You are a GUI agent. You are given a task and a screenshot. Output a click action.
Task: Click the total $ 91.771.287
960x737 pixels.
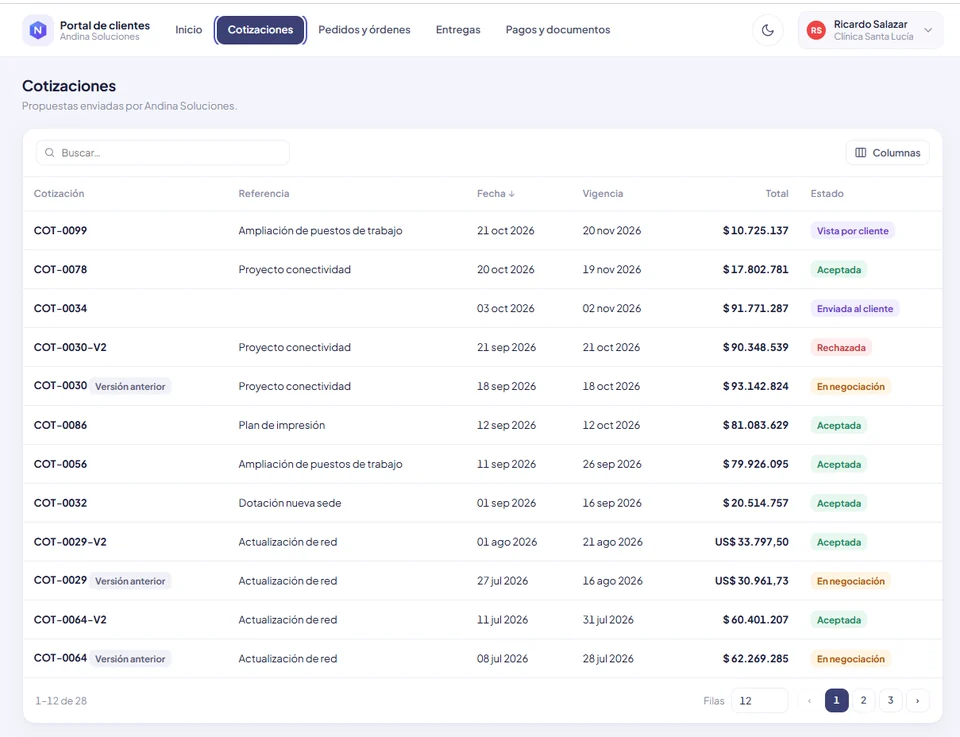[x=756, y=309]
